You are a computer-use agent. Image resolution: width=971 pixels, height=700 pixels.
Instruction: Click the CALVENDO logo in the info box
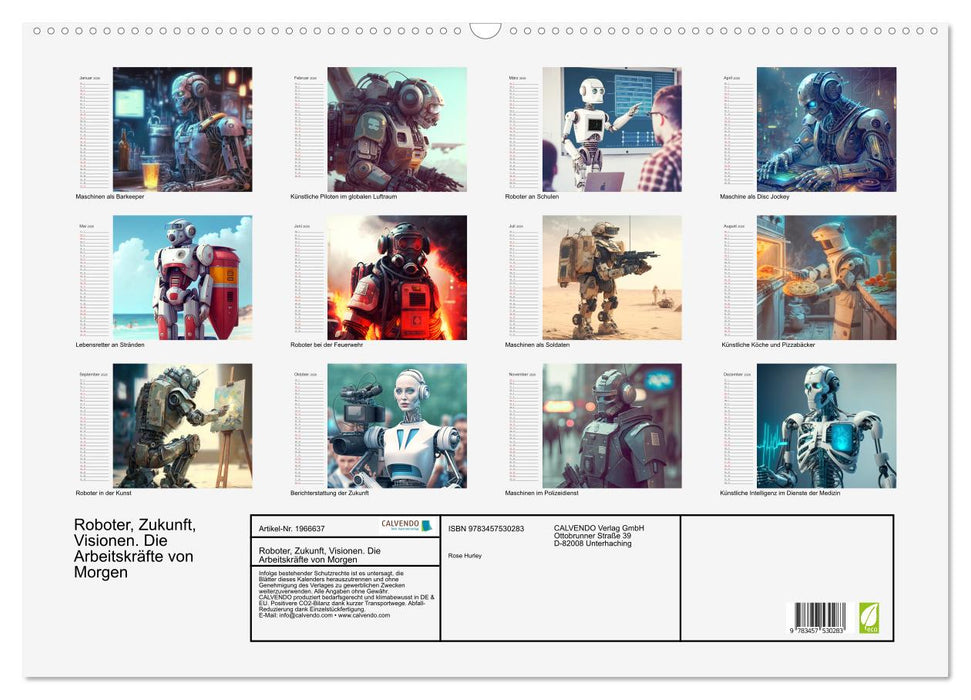point(406,525)
